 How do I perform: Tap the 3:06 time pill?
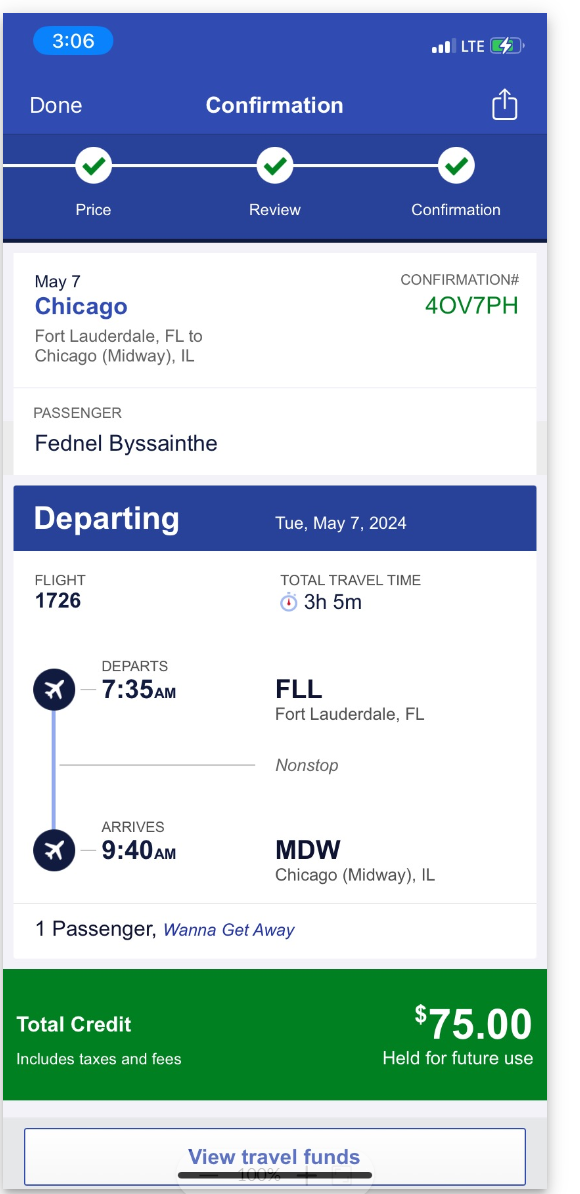pyautogui.click(x=73, y=40)
